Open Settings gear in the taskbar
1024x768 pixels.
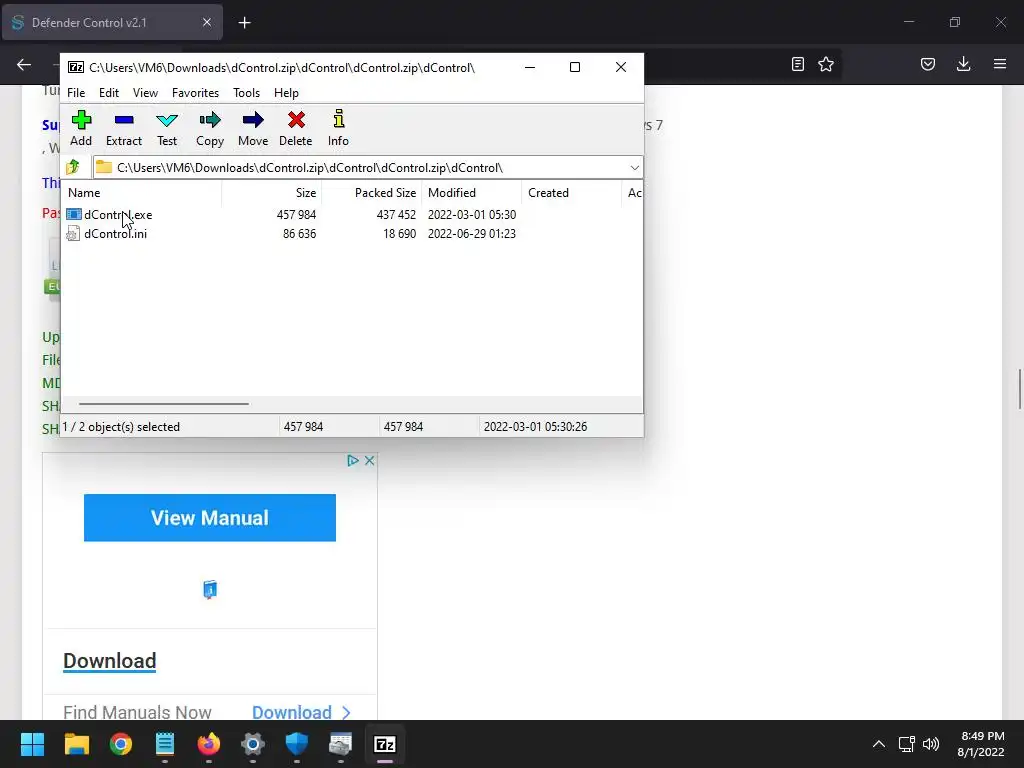[x=253, y=744]
